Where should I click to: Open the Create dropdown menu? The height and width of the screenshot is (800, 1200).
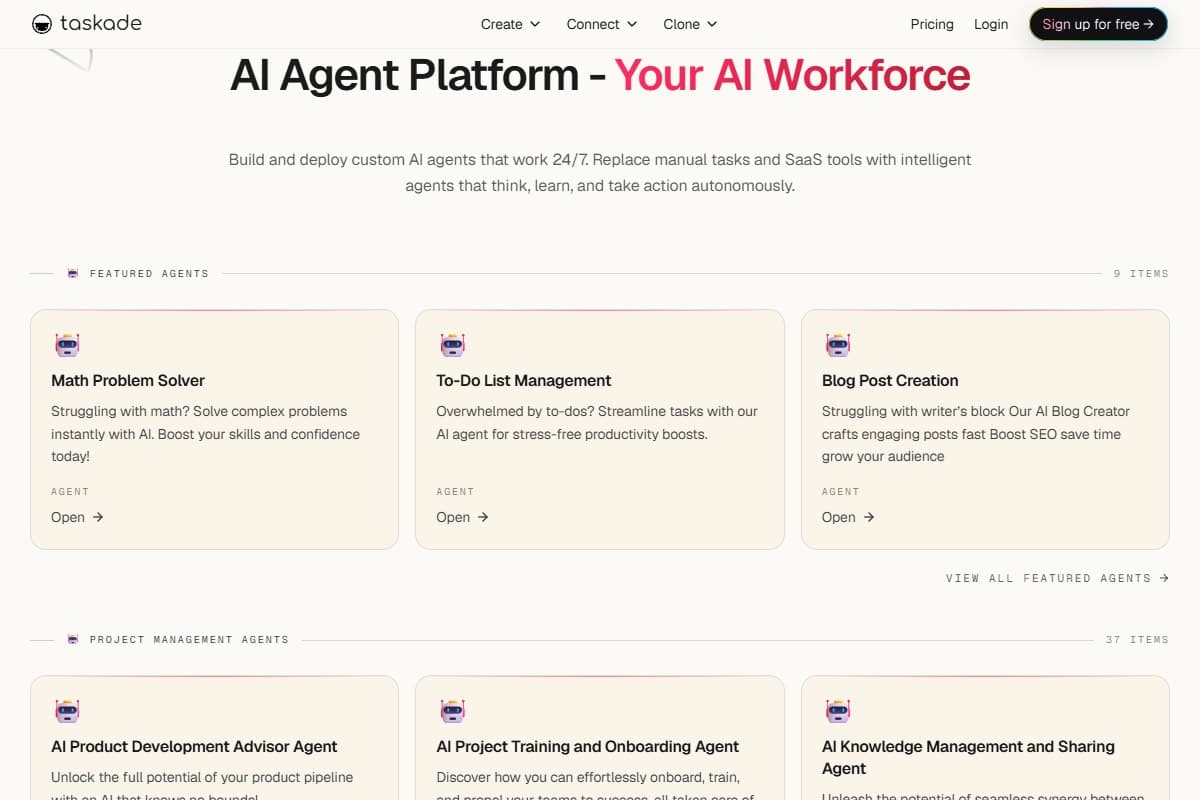[x=510, y=24]
